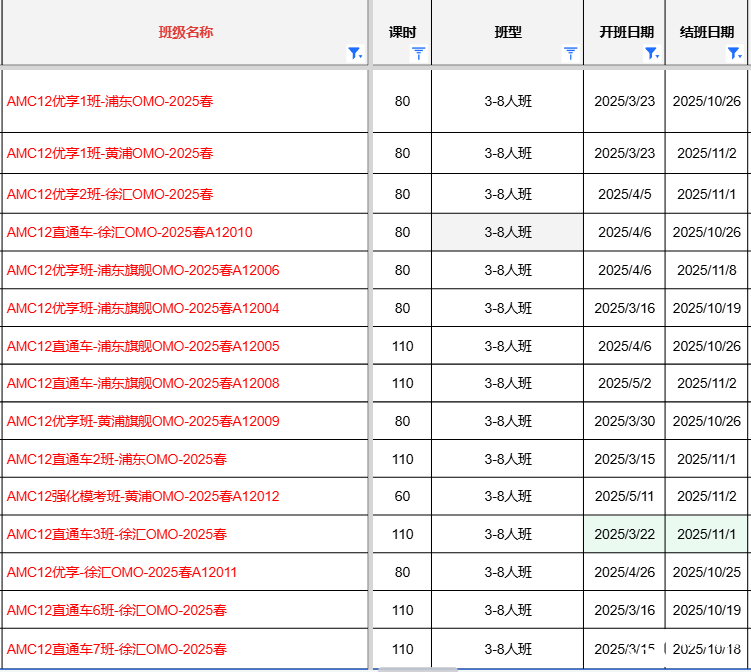Click AMC12优享-徐汇OMO-2025春A12011 cell

(185, 572)
